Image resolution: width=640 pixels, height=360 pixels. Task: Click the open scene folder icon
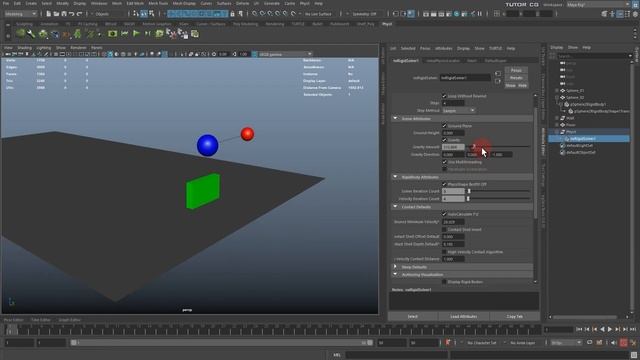pos(56,14)
